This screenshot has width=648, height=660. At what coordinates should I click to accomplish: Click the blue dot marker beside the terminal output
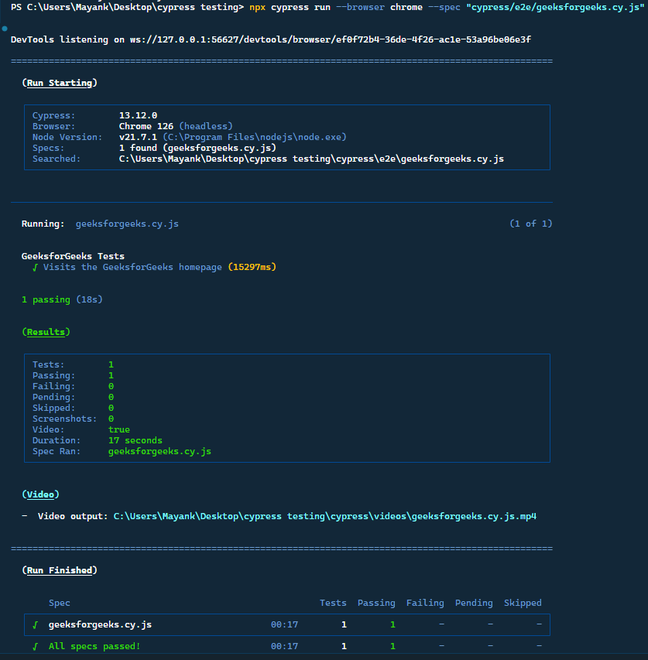5,29
